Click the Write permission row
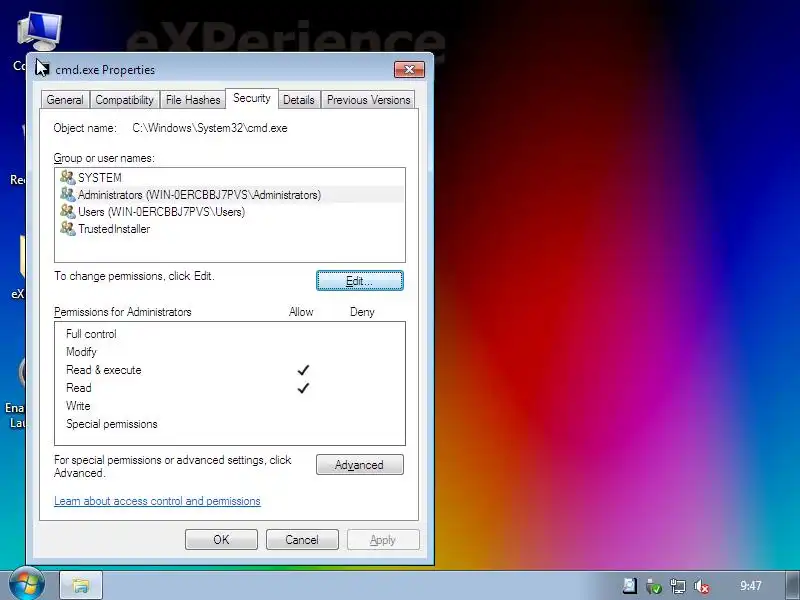800x600 pixels. click(230, 406)
